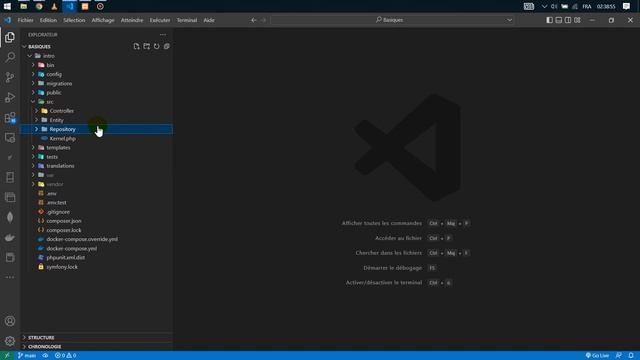The image size is (640, 360).
Task: Open the Sélection menu
Action: [x=74, y=20]
